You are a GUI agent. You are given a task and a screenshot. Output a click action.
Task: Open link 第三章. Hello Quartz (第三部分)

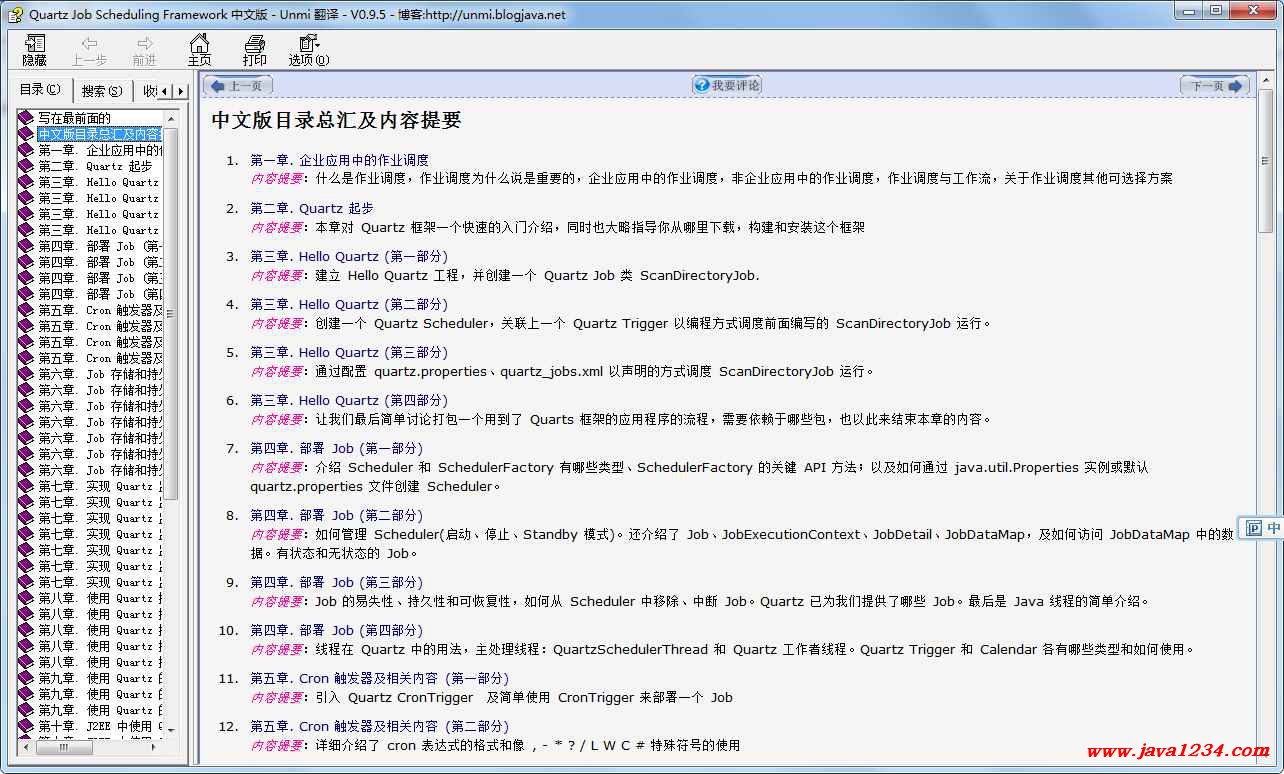tap(349, 352)
